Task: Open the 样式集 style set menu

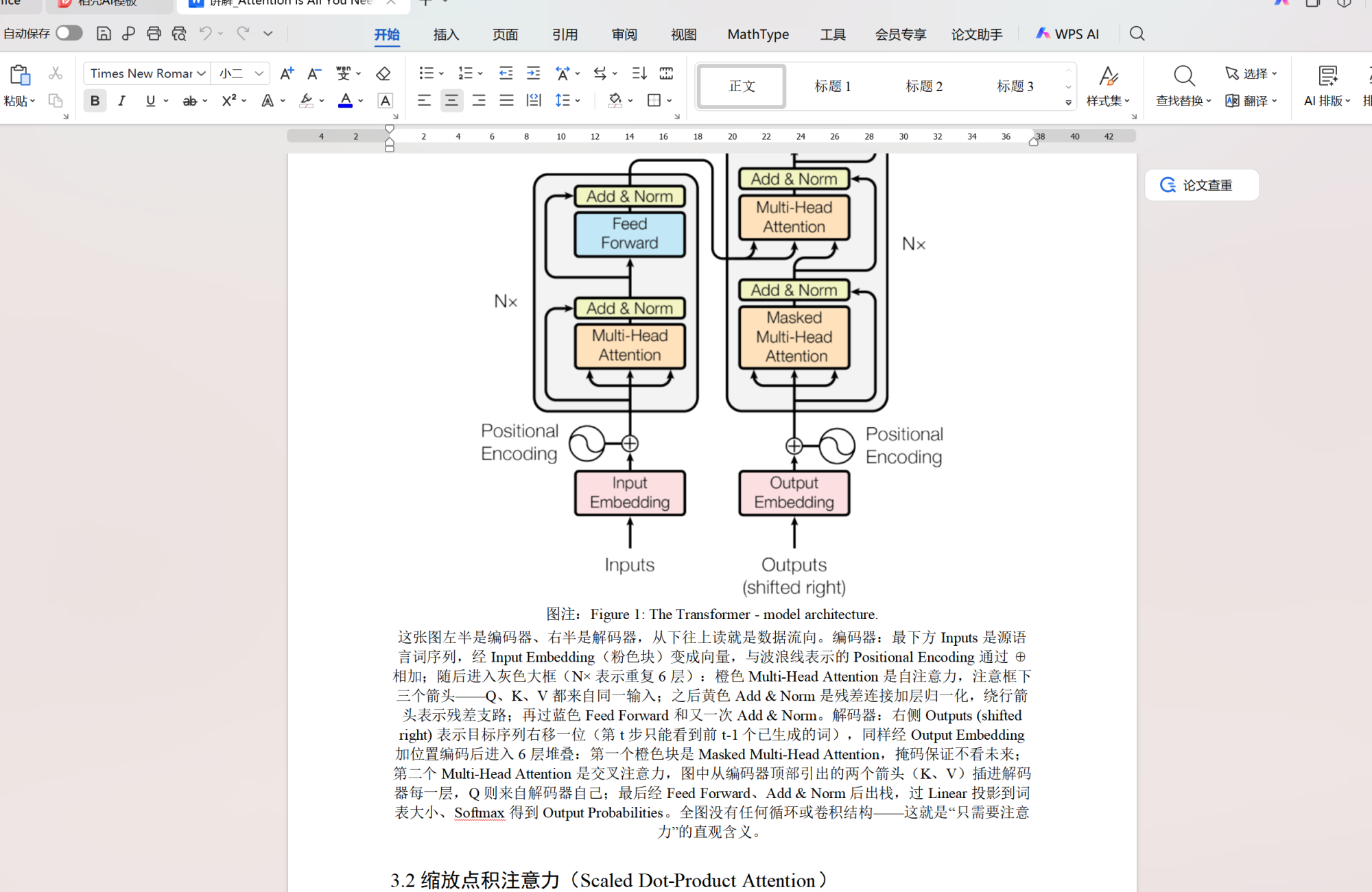Action: click(x=1108, y=87)
